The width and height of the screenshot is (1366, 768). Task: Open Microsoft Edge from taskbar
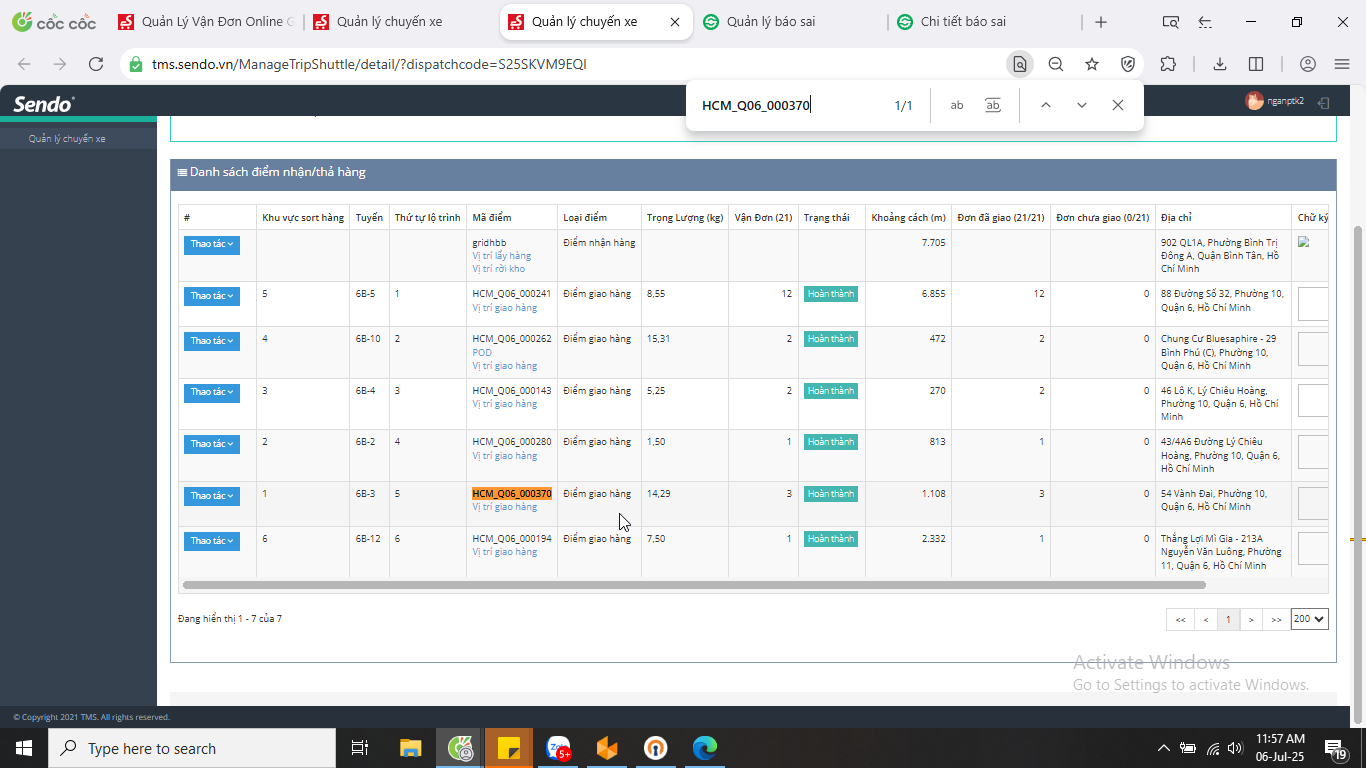[705, 748]
